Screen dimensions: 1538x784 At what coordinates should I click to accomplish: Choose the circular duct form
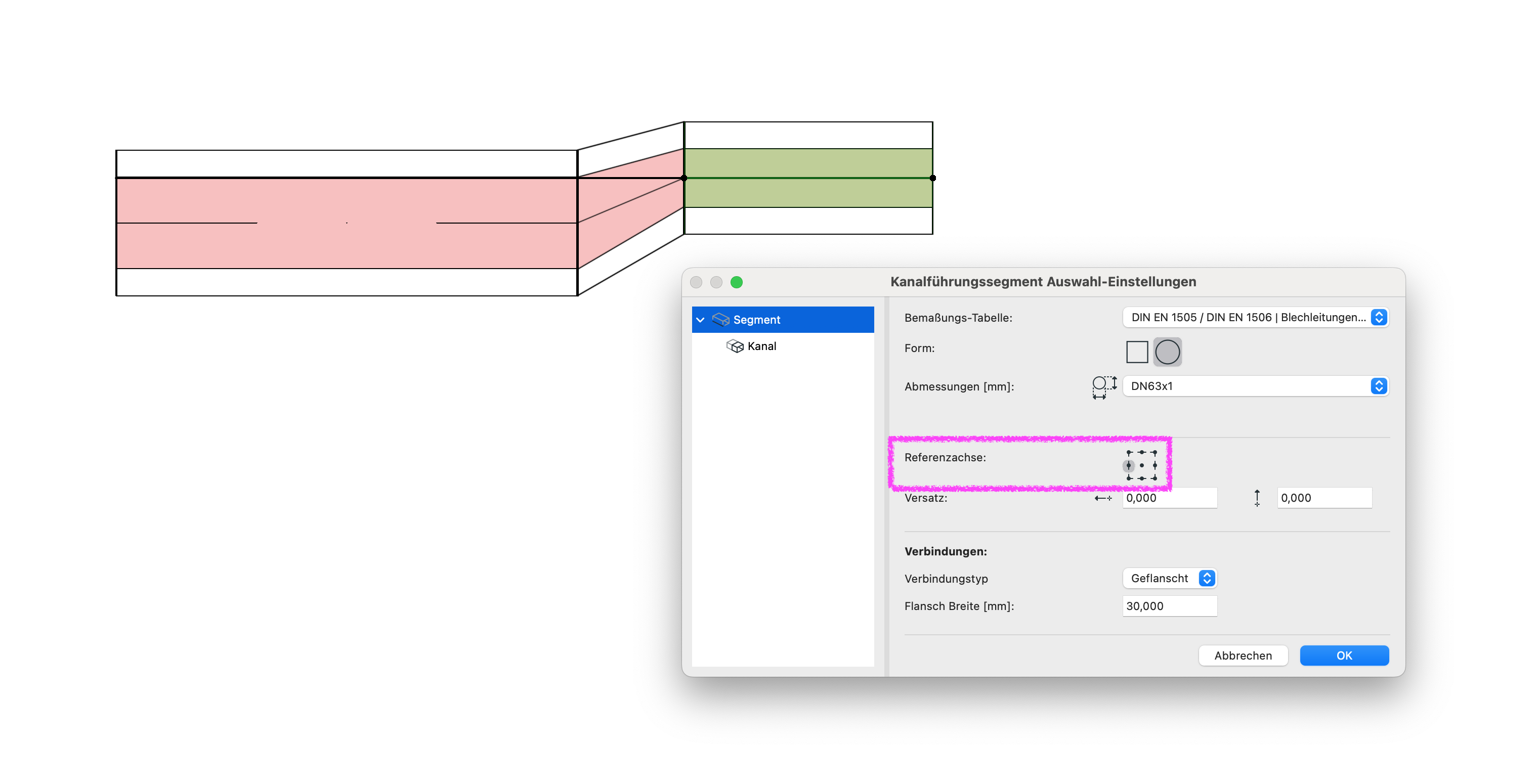tap(1167, 352)
